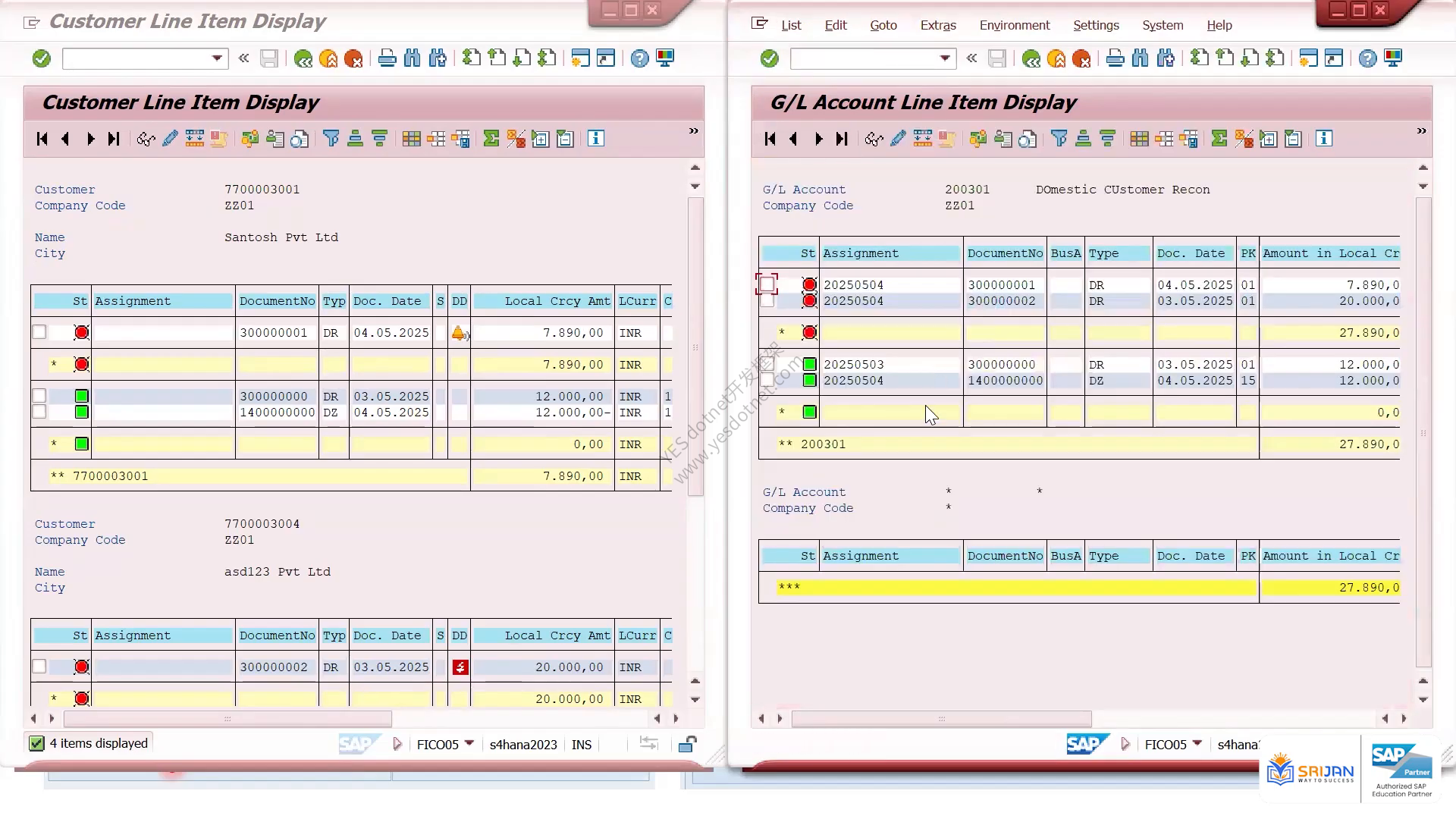Image resolution: width=1456 pixels, height=819 pixels.
Task: Click Customer window vertical scrollbar
Action: [695, 347]
